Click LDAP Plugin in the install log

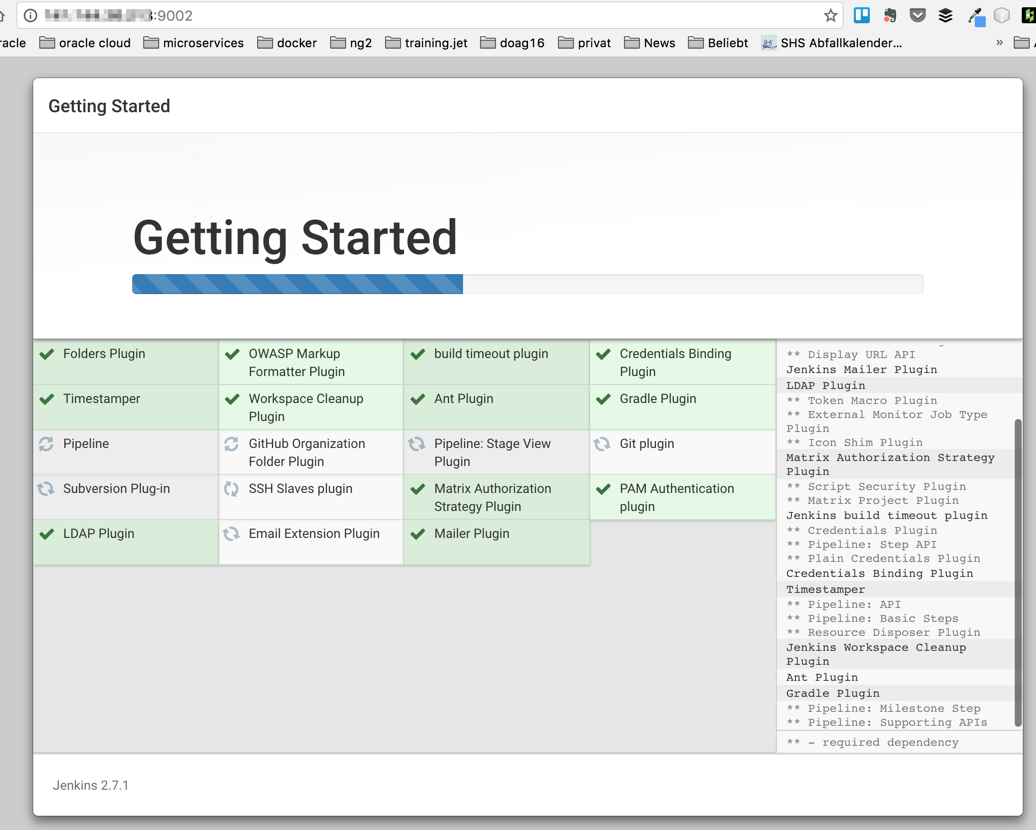(825, 385)
